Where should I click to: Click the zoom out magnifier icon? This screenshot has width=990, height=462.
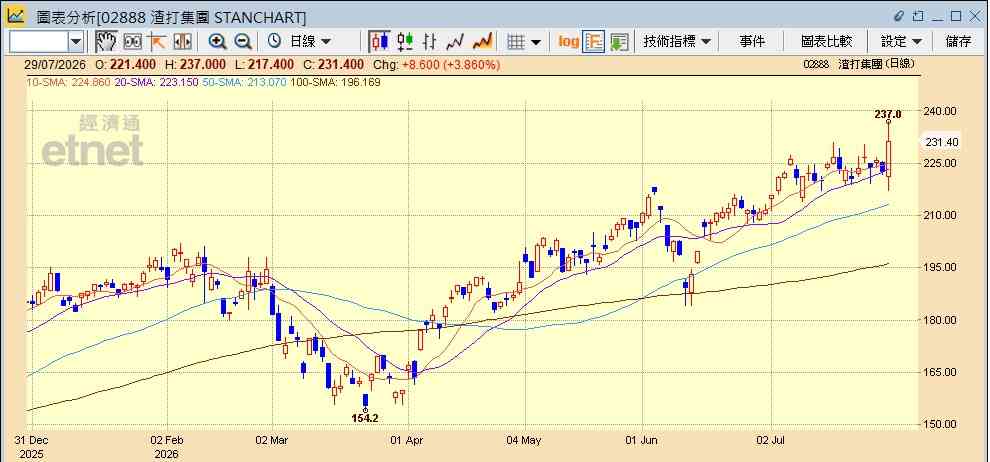(x=243, y=42)
